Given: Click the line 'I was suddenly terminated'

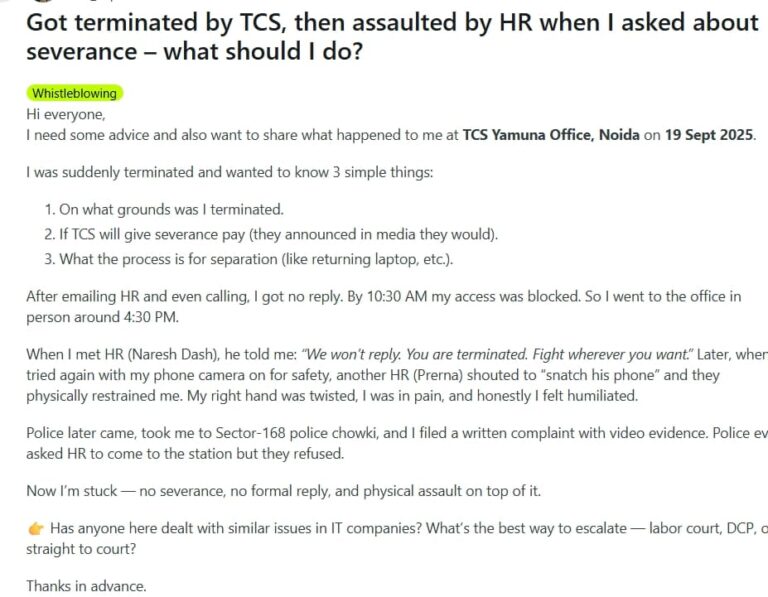Looking at the screenshot, I should pyautogui.click(x=230, y=172).
